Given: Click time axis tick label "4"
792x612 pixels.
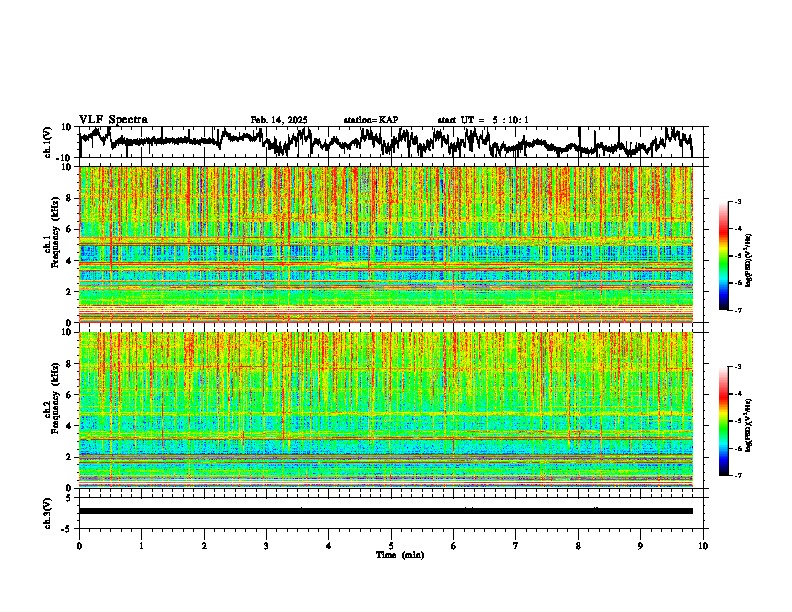Looking at the screenshot, I should click(328, 546).
